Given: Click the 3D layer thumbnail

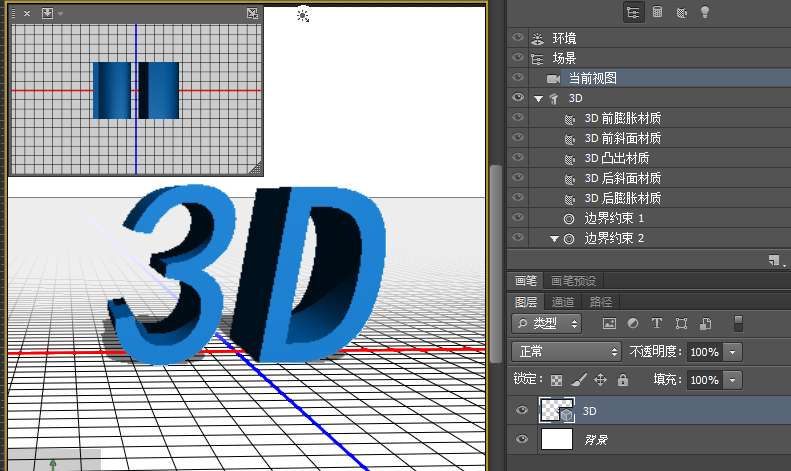Looking at the screenshot, I should pyautogui.click(x=557, y=410).
